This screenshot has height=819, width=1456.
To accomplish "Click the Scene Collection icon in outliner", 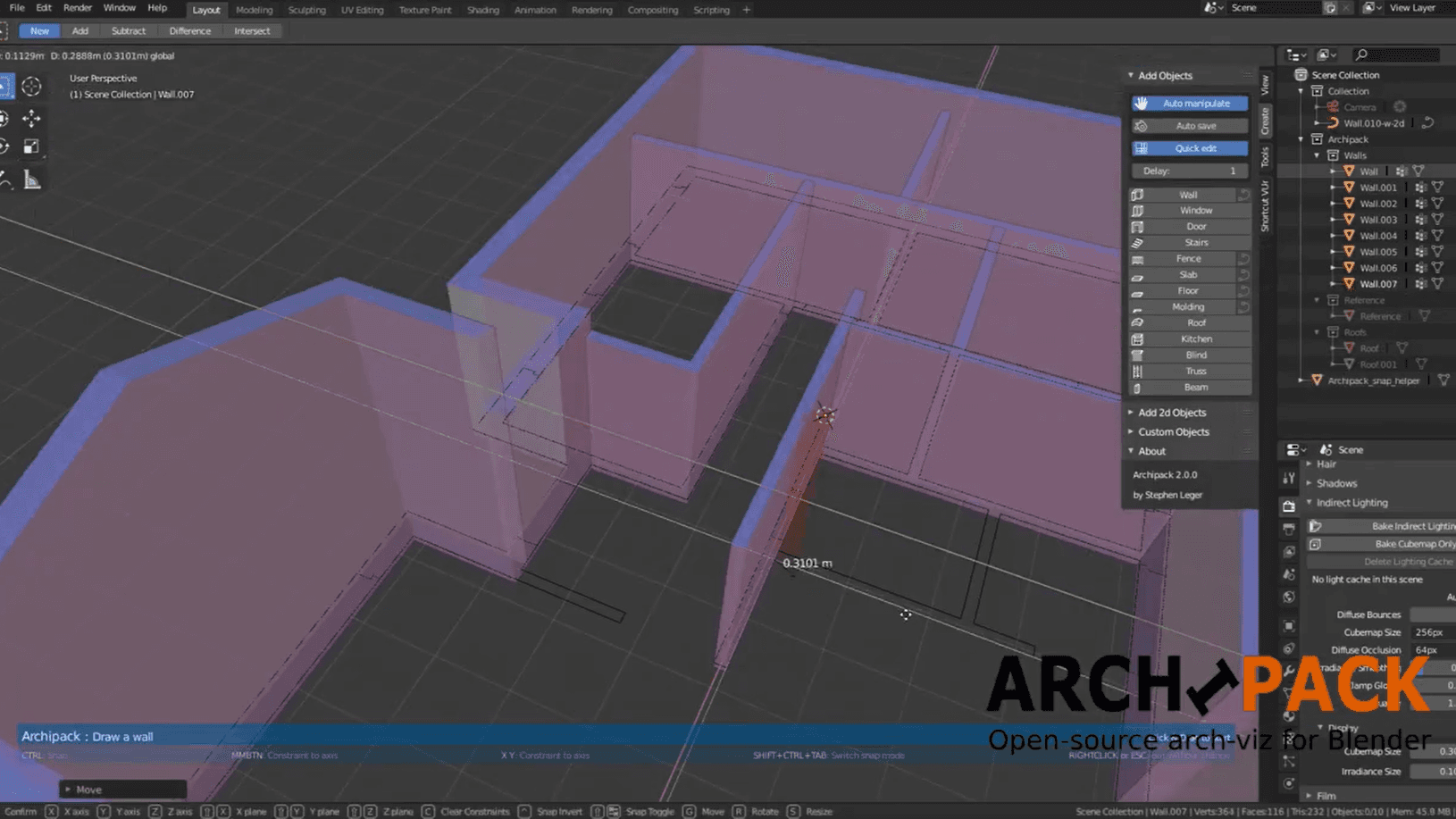I will (x=1301, y=75).
